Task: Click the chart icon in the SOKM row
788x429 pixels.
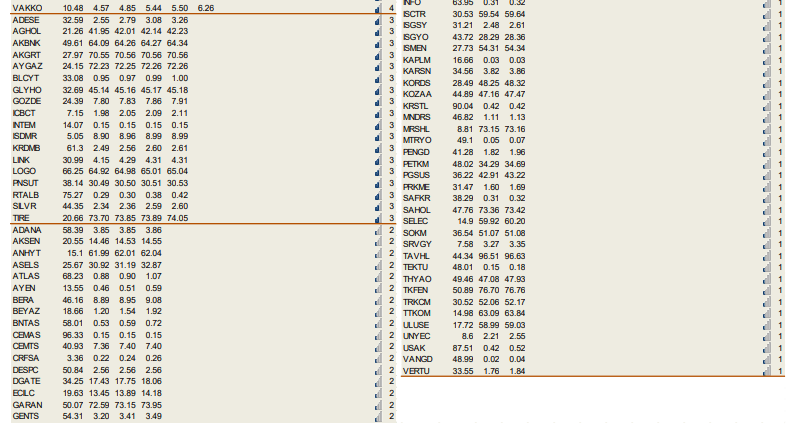Action: pos(766,234)
